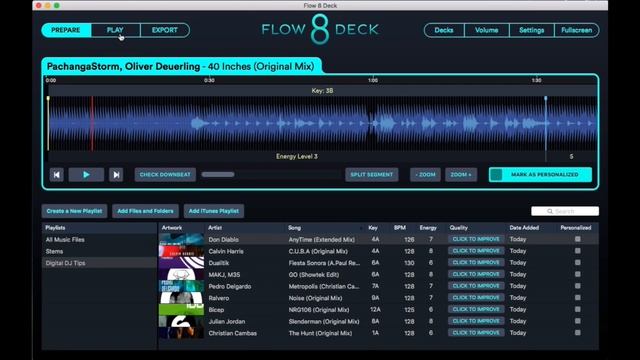Click Add iTunes Playlist
The width and height of the screenshot is (640, 360).
click(214, 211)
